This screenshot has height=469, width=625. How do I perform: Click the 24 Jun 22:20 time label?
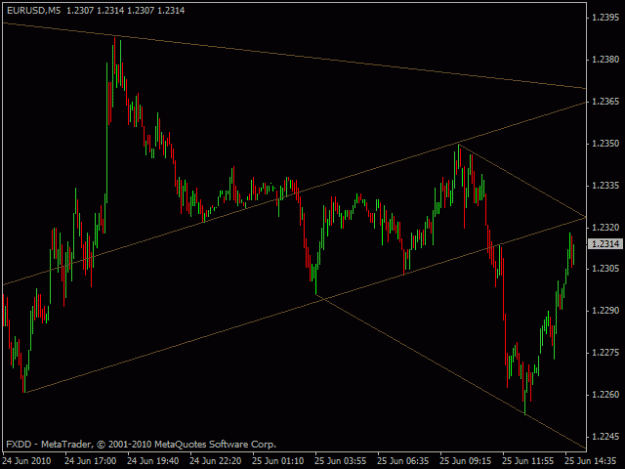[215, 461]
